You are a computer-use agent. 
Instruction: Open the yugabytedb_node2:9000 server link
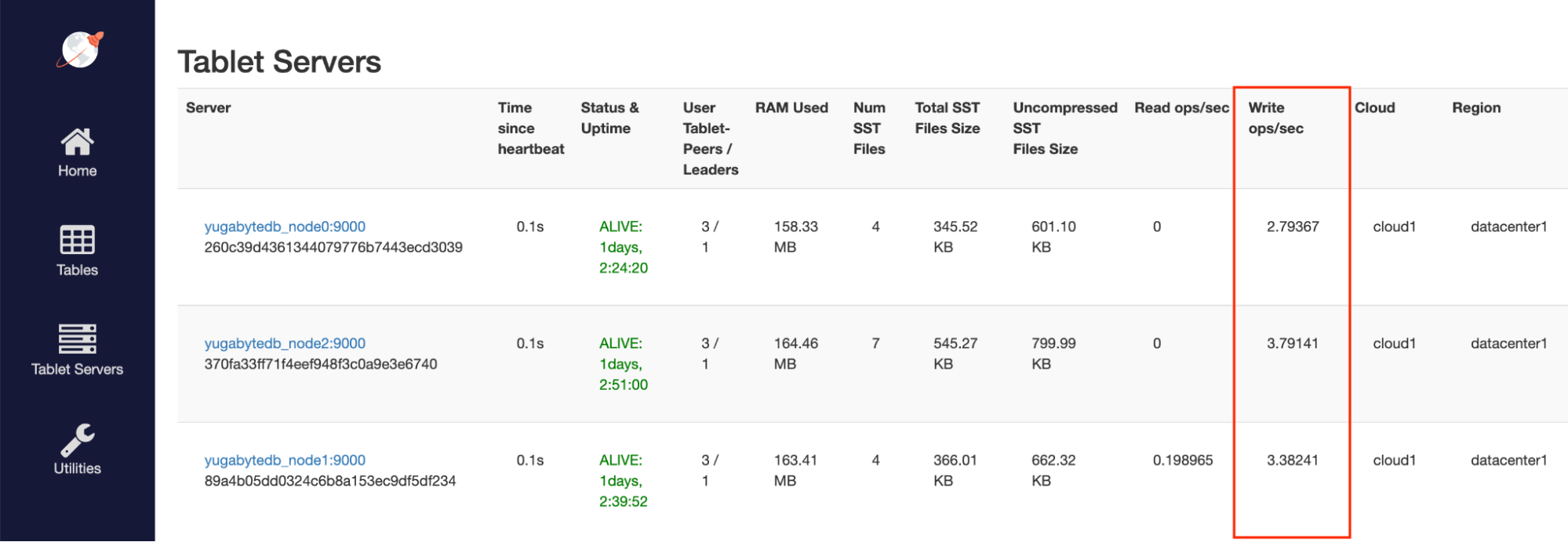[285, 344]
